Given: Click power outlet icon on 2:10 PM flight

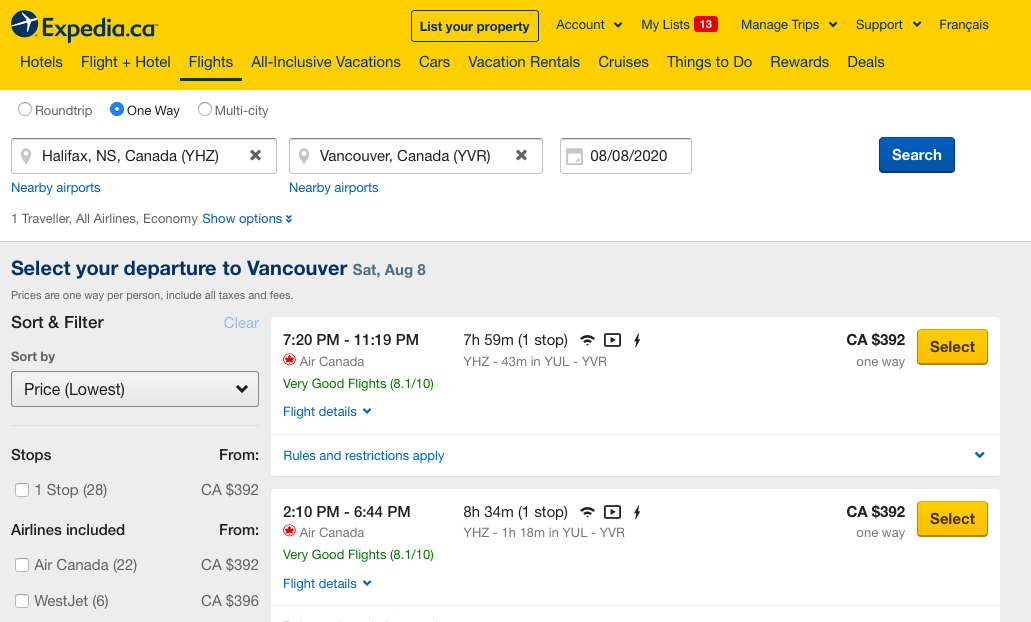Looking at the screenshot, I should tap(636, 512).
